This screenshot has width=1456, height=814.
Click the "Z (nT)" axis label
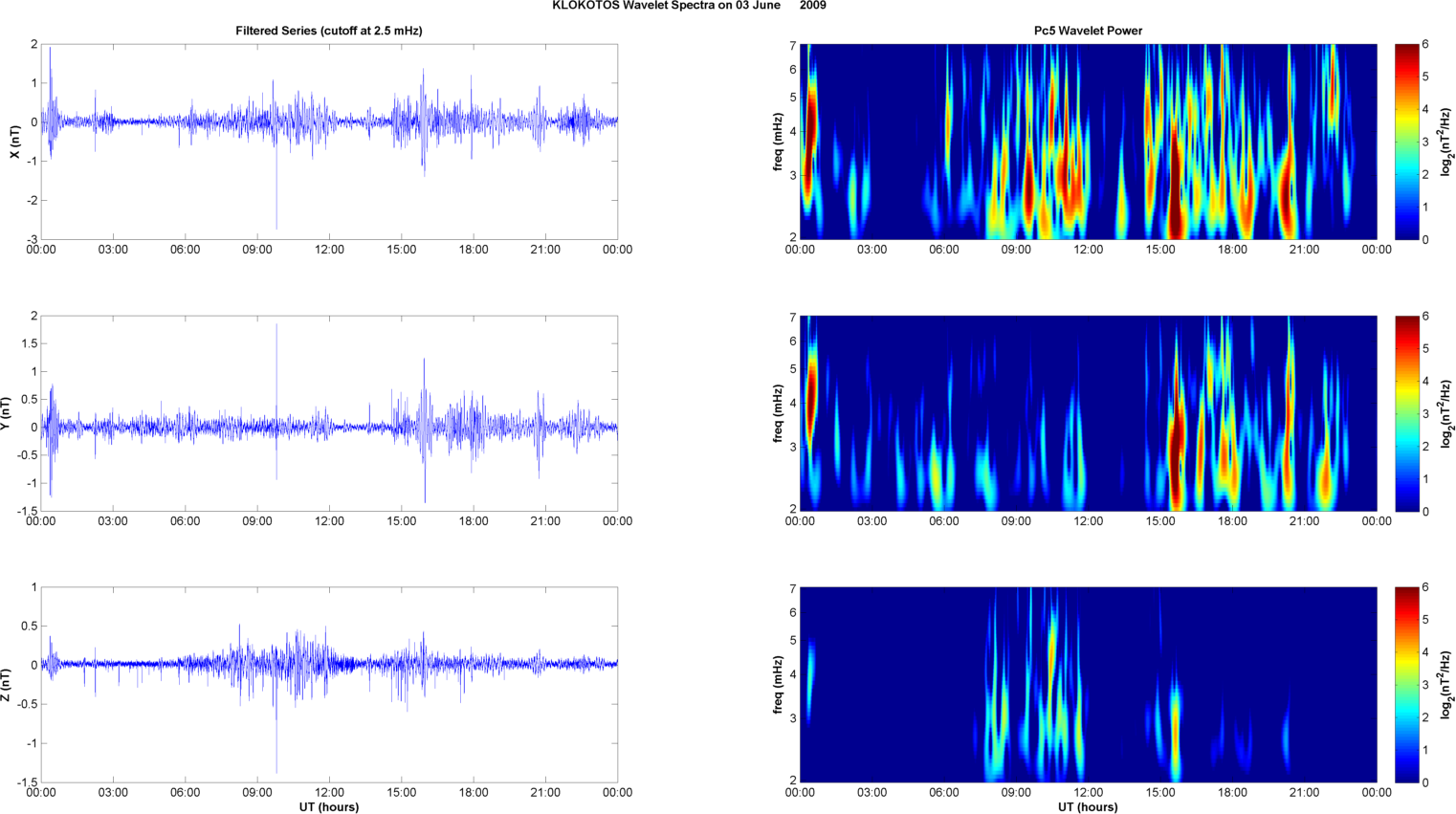(x=6, y=685)
